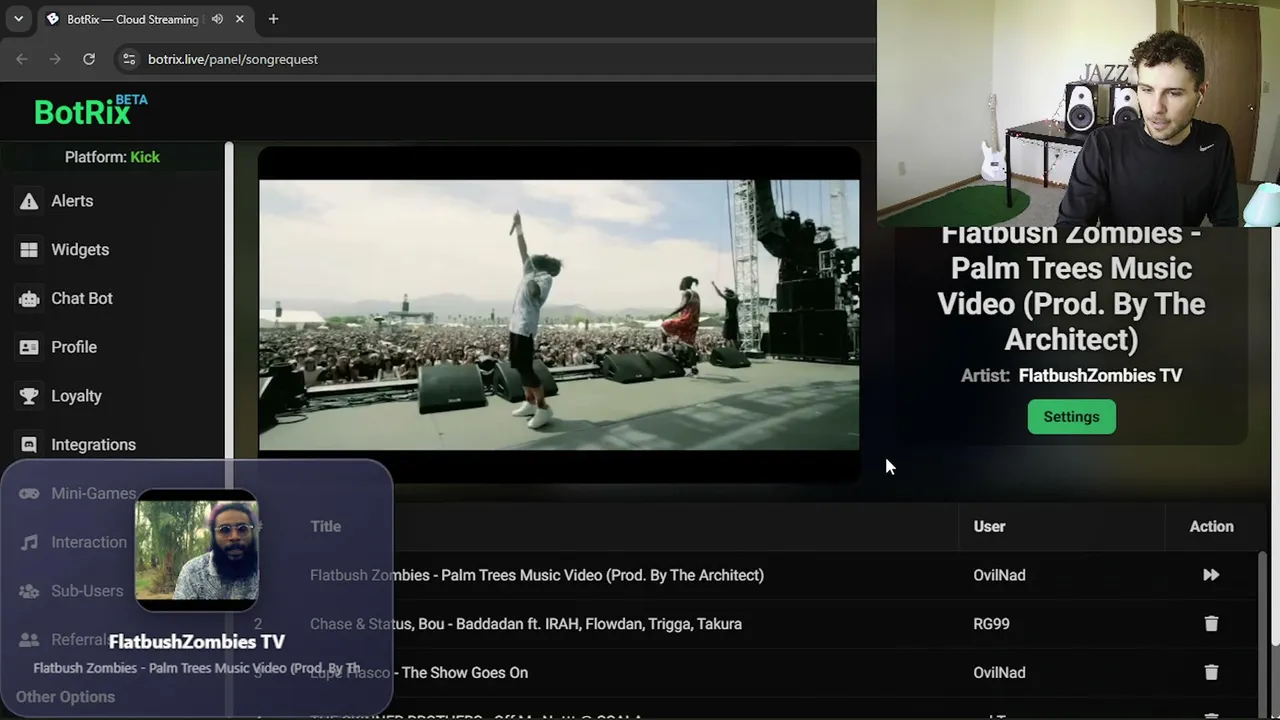Select the Loyalty trophy icon
Image resolution: width=1280 pixels, height=720 pixels.
29,396
